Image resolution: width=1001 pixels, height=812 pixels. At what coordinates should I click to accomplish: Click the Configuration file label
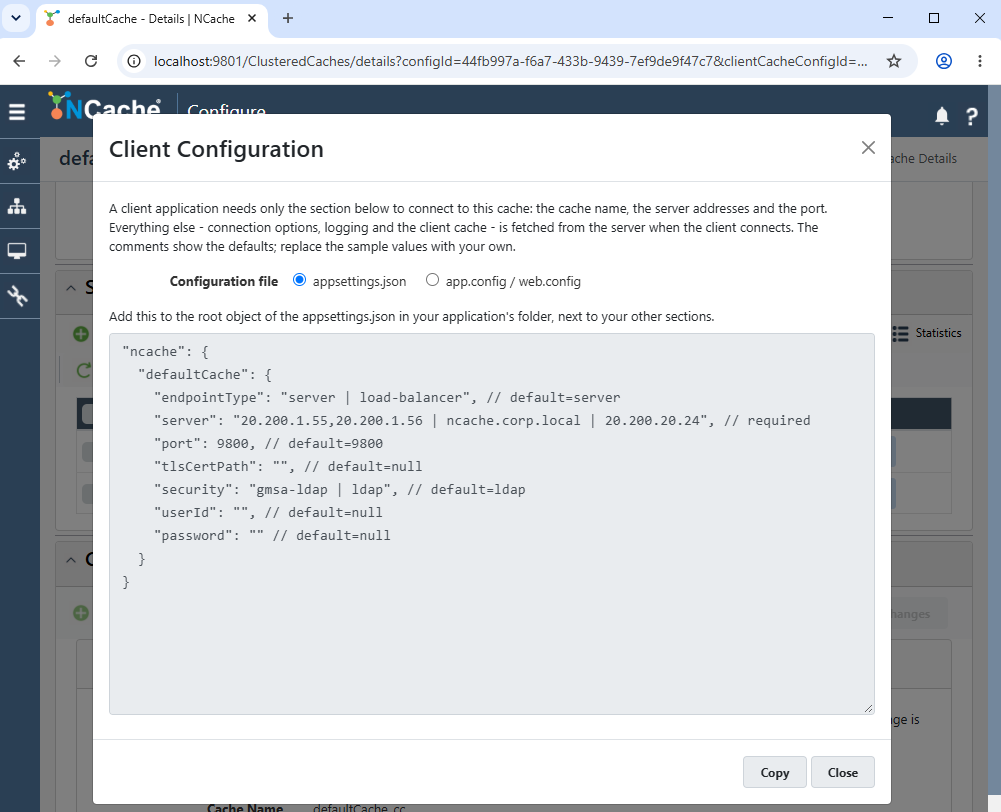(x=223, y=282)
